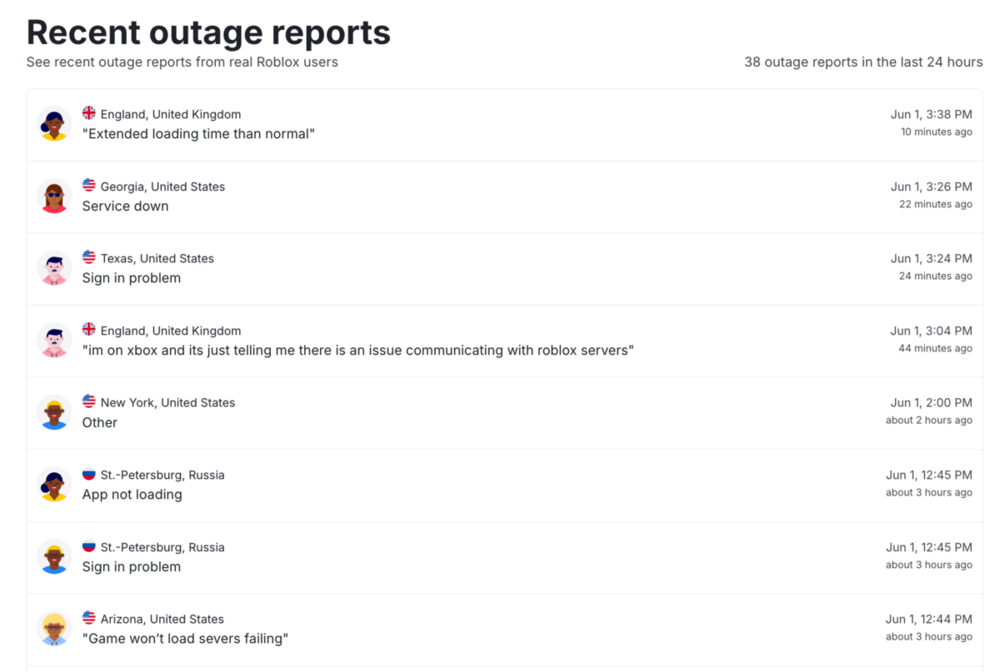
Task: Click the subtitle about real Roblox users
Action: pyautogui.click(x=182, y=62)
